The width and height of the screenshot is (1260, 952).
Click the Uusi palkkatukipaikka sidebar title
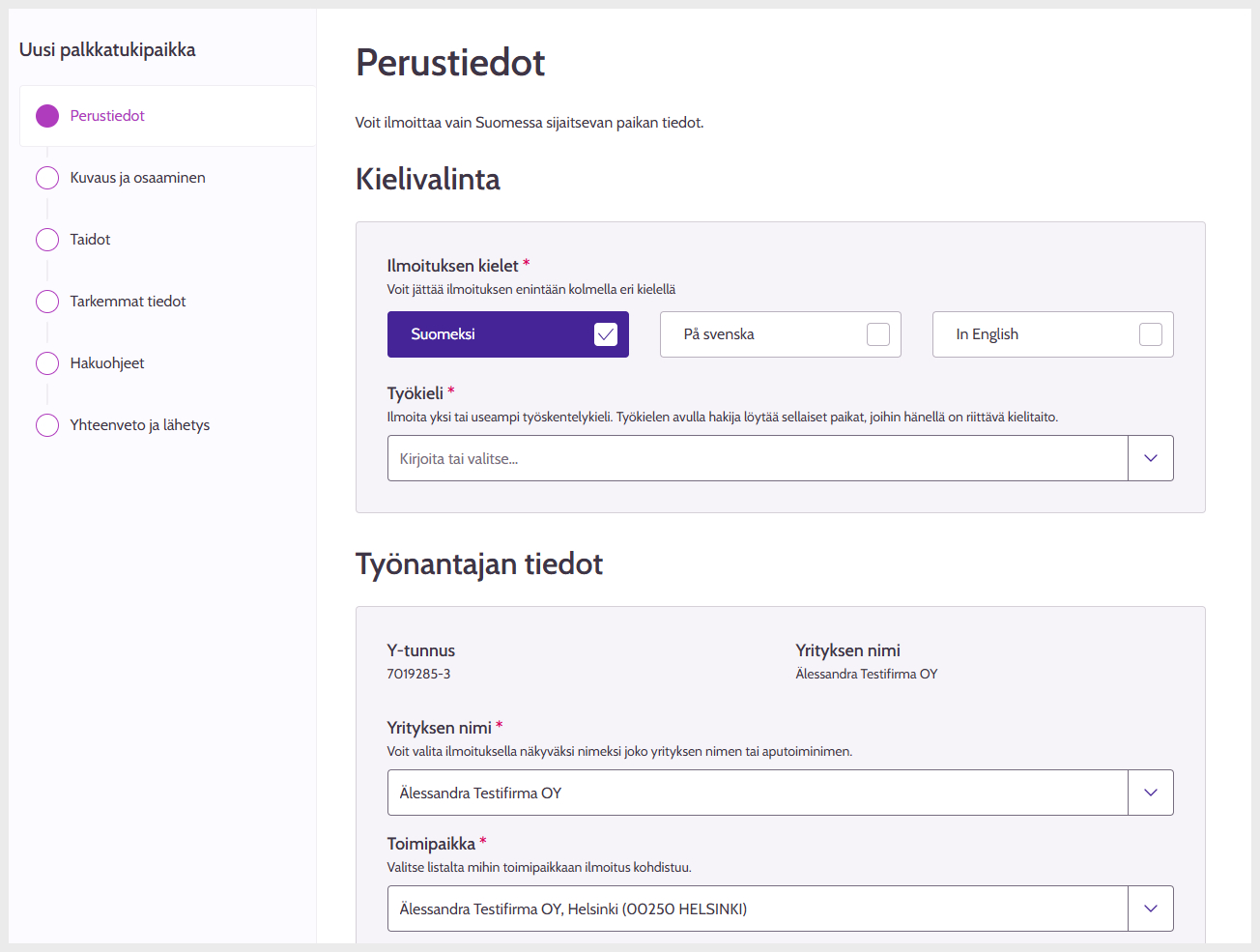click(x=107, y=49)
